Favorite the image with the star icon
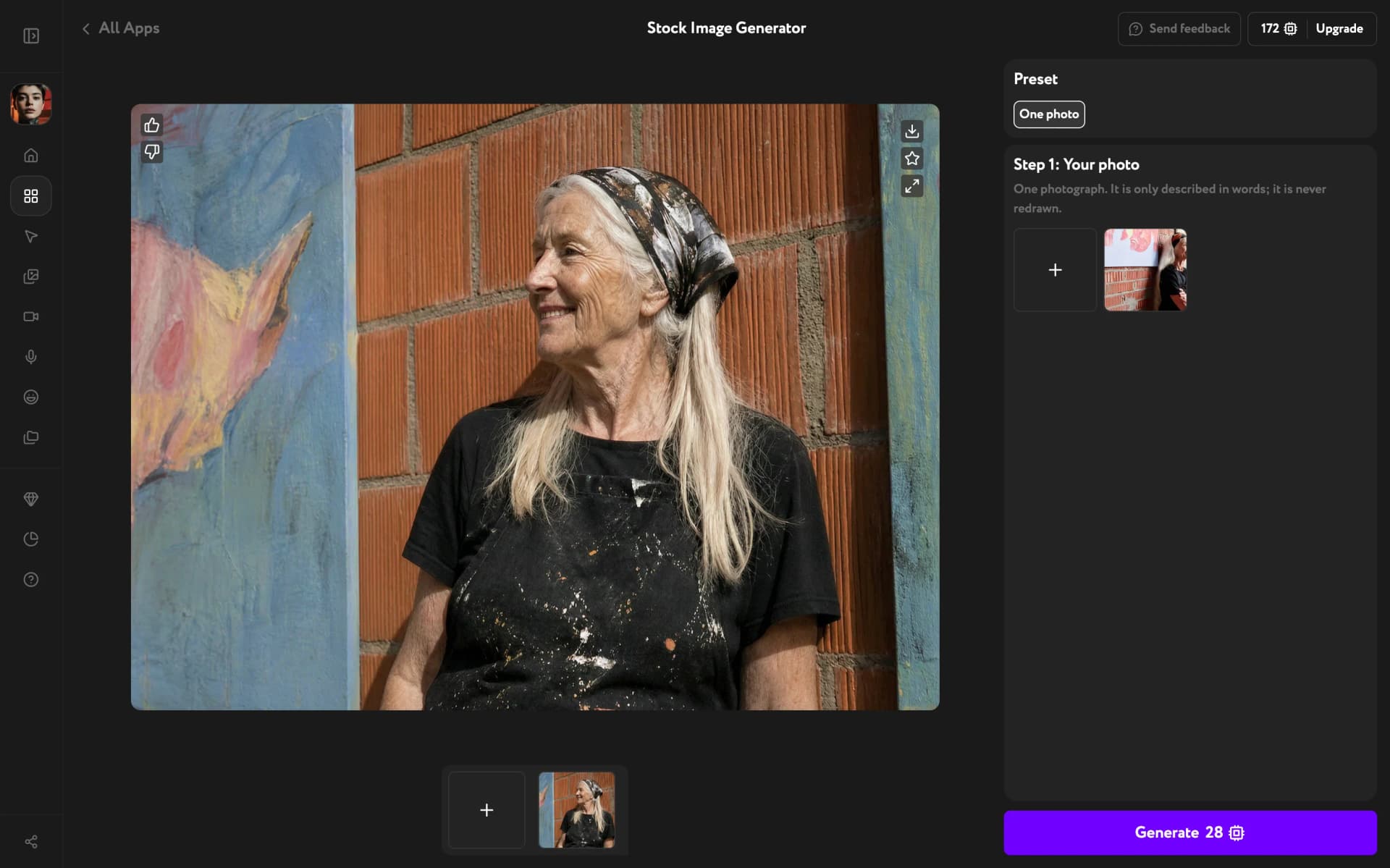The image size is (1390, 868). (x=912, y=159)
